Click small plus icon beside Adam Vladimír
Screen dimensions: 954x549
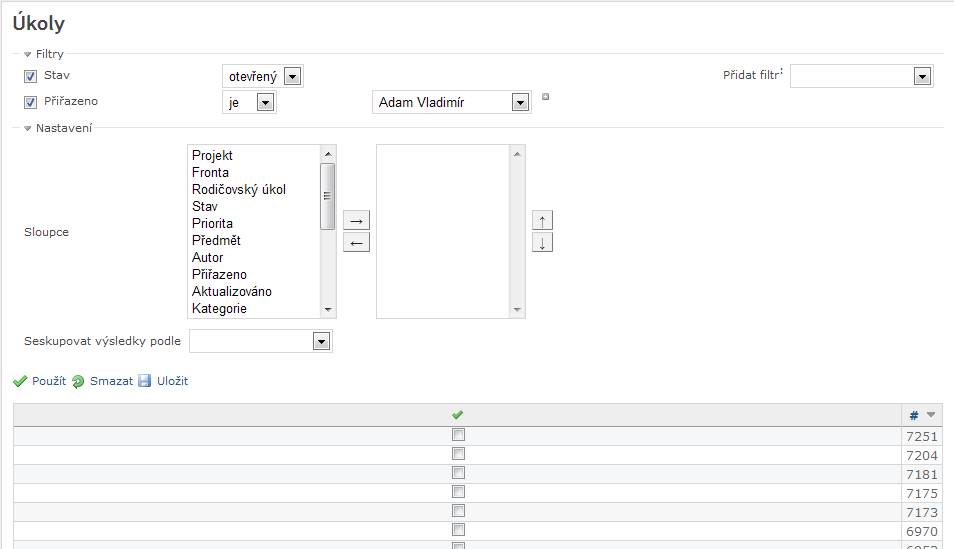click(545, 97)
